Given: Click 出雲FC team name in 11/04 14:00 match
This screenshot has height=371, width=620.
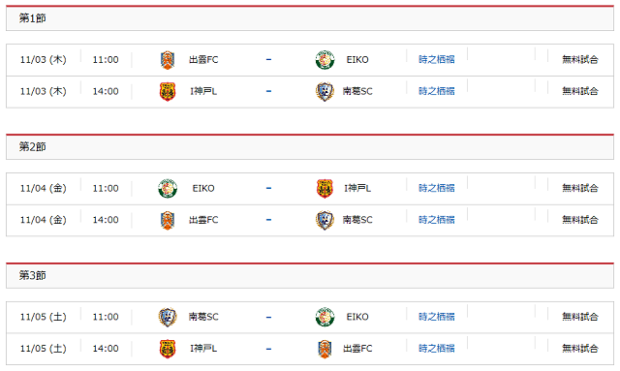Looking at the screenshot, I should click(203, 220).
